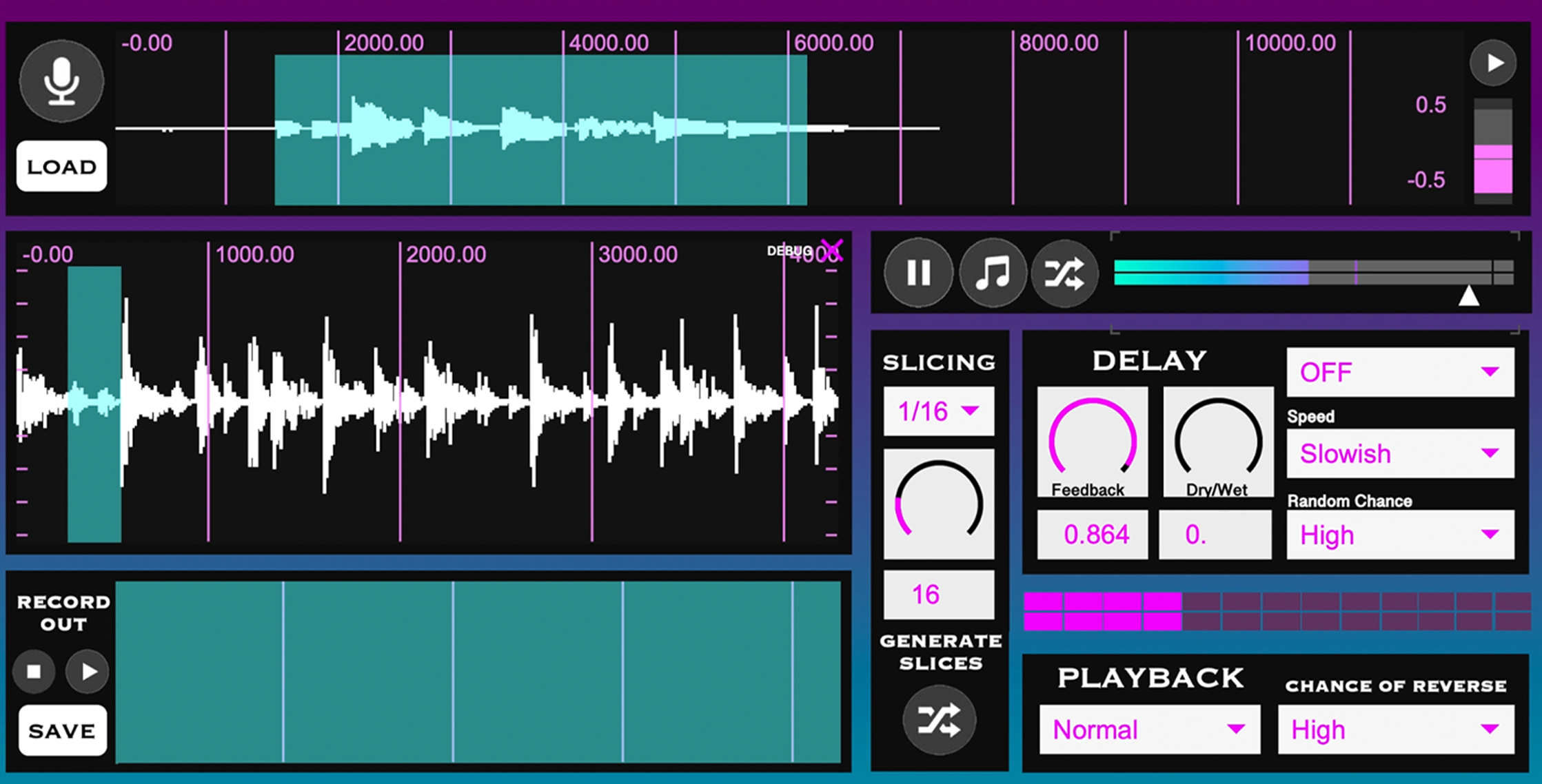Click the SLICING heading
1542x784 pixels.
[939, 362]
